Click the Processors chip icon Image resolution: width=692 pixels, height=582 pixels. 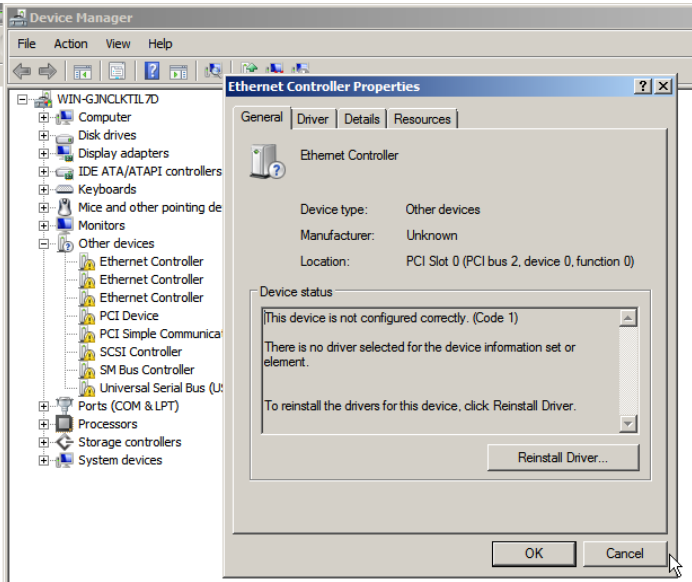64,424
